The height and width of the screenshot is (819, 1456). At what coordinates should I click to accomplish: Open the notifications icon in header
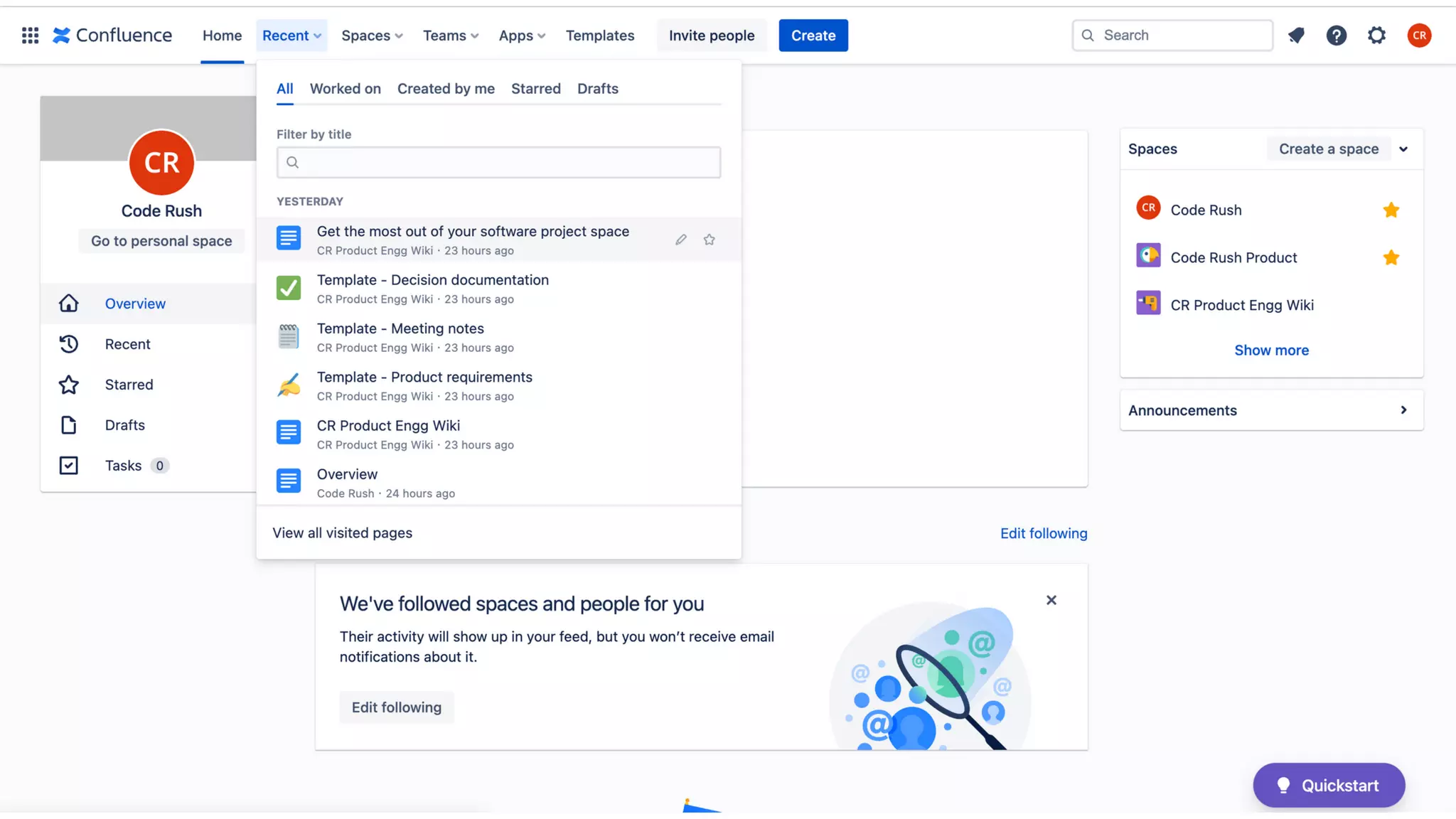click(1296, 35)
